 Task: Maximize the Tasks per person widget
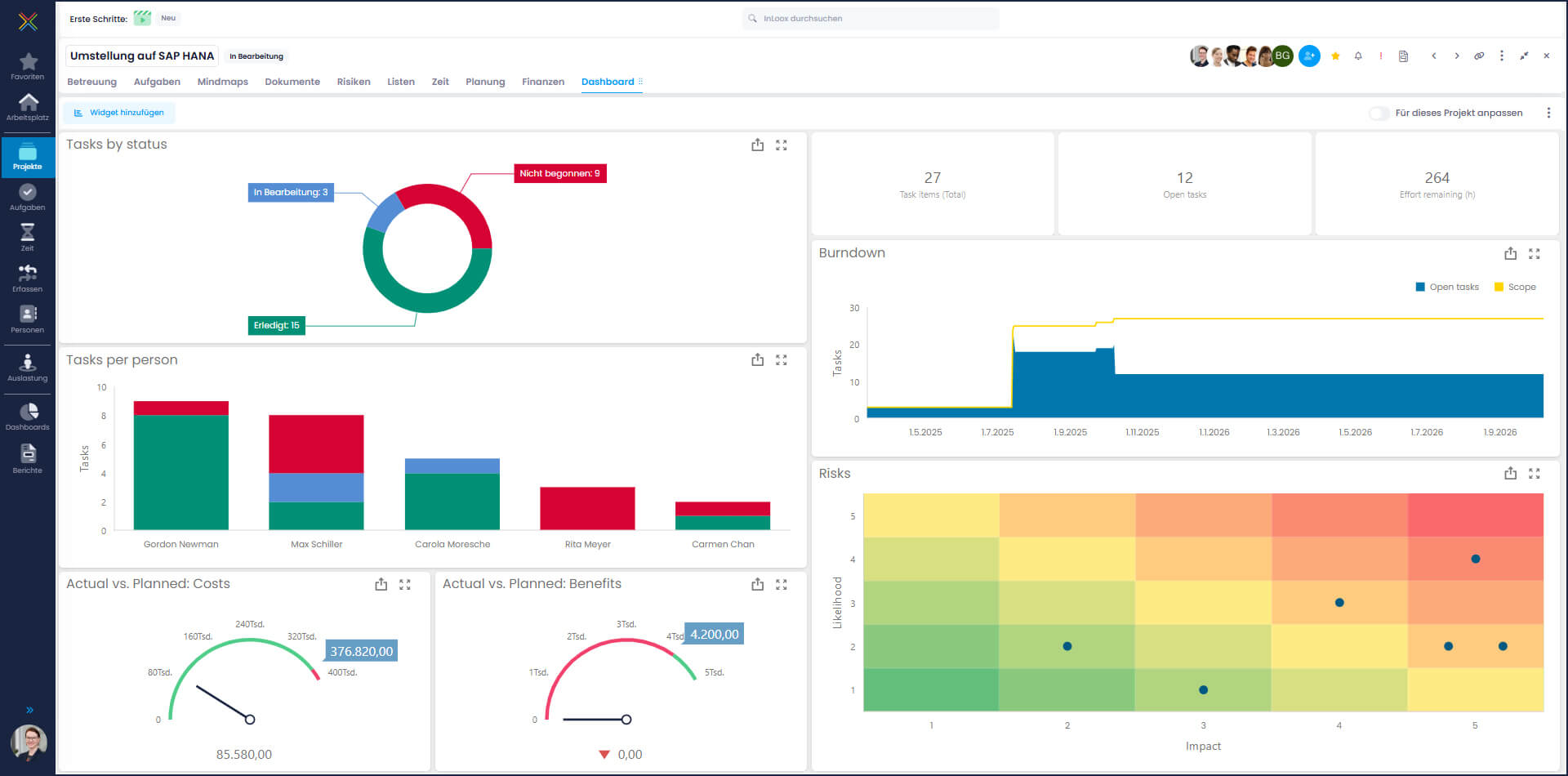[782, 359]
